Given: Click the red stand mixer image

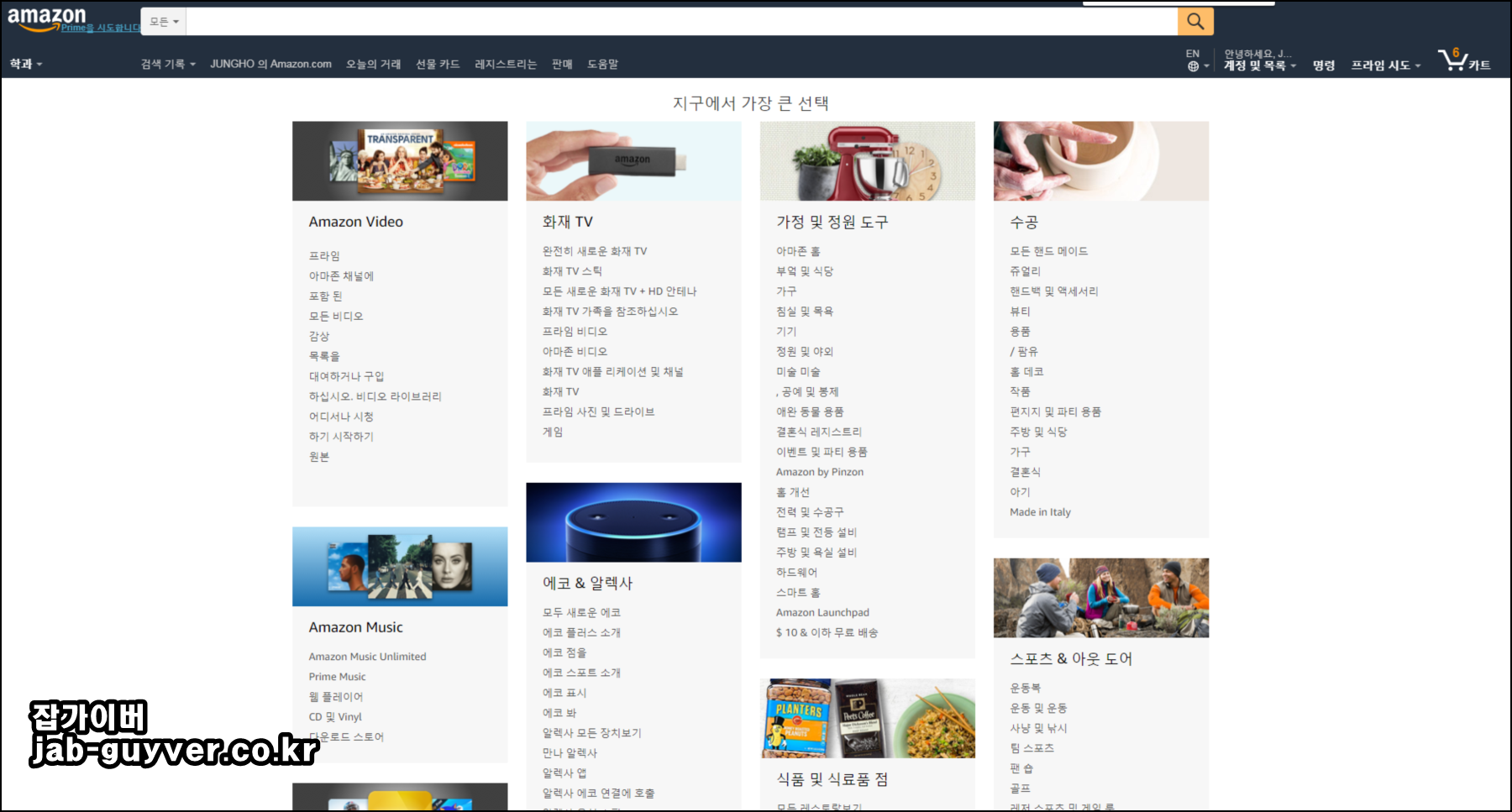Looking at the screenshot, I should (x=868, y=160).
